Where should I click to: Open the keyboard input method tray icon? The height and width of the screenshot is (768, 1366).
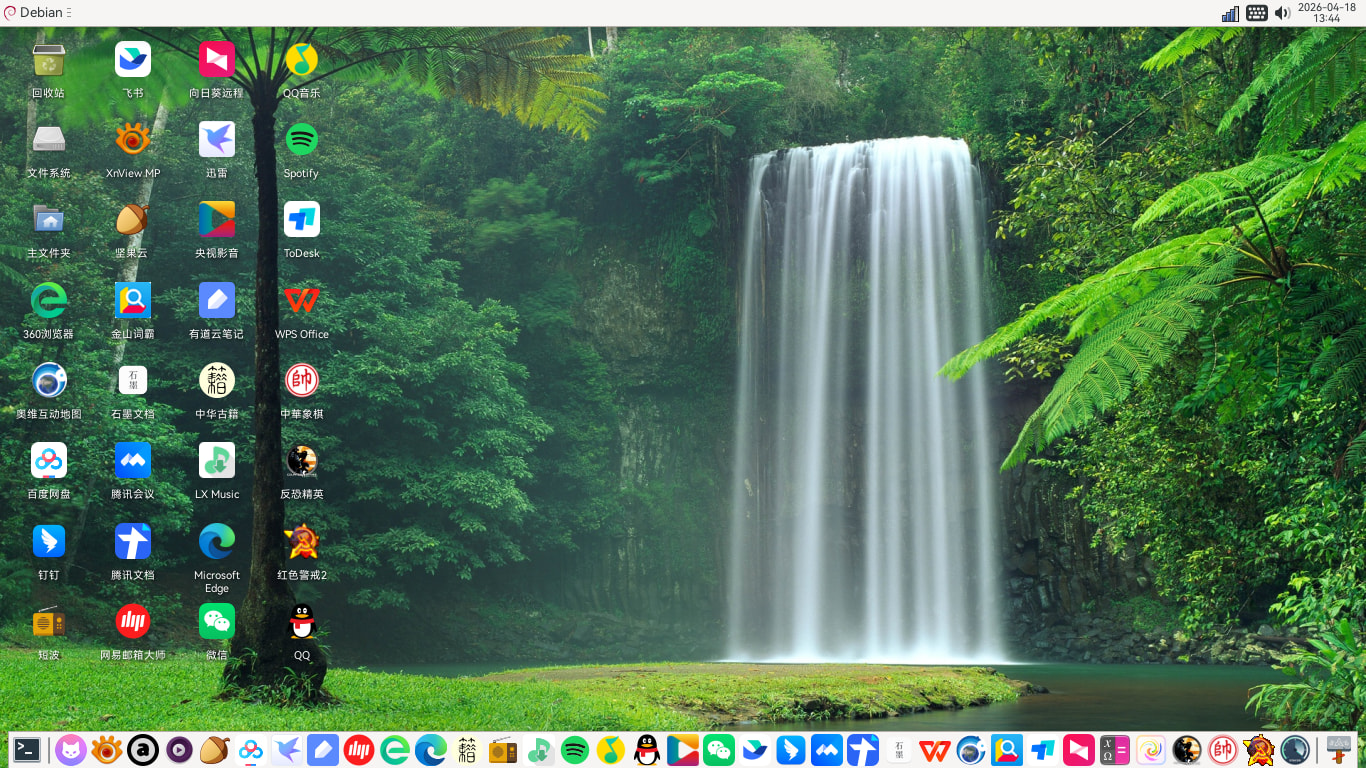click(x=1257, y=13)
